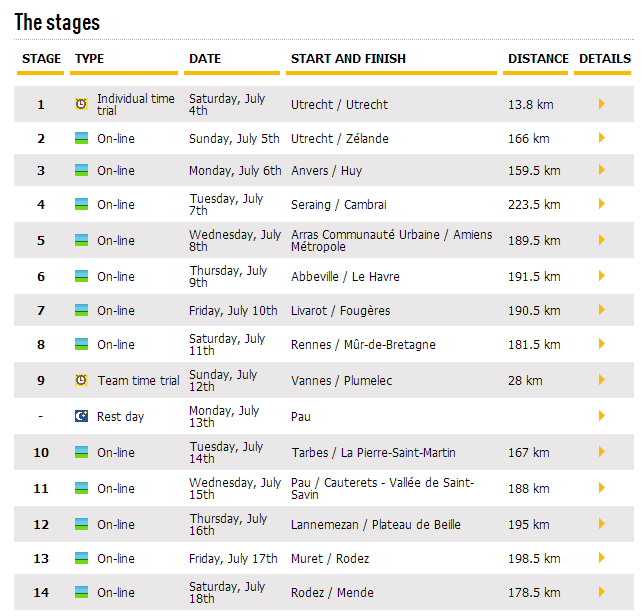The width and height of the screenshot is (642, 616).
Task: Click the on-line icon for stage 12
Action: click(81, 524)
